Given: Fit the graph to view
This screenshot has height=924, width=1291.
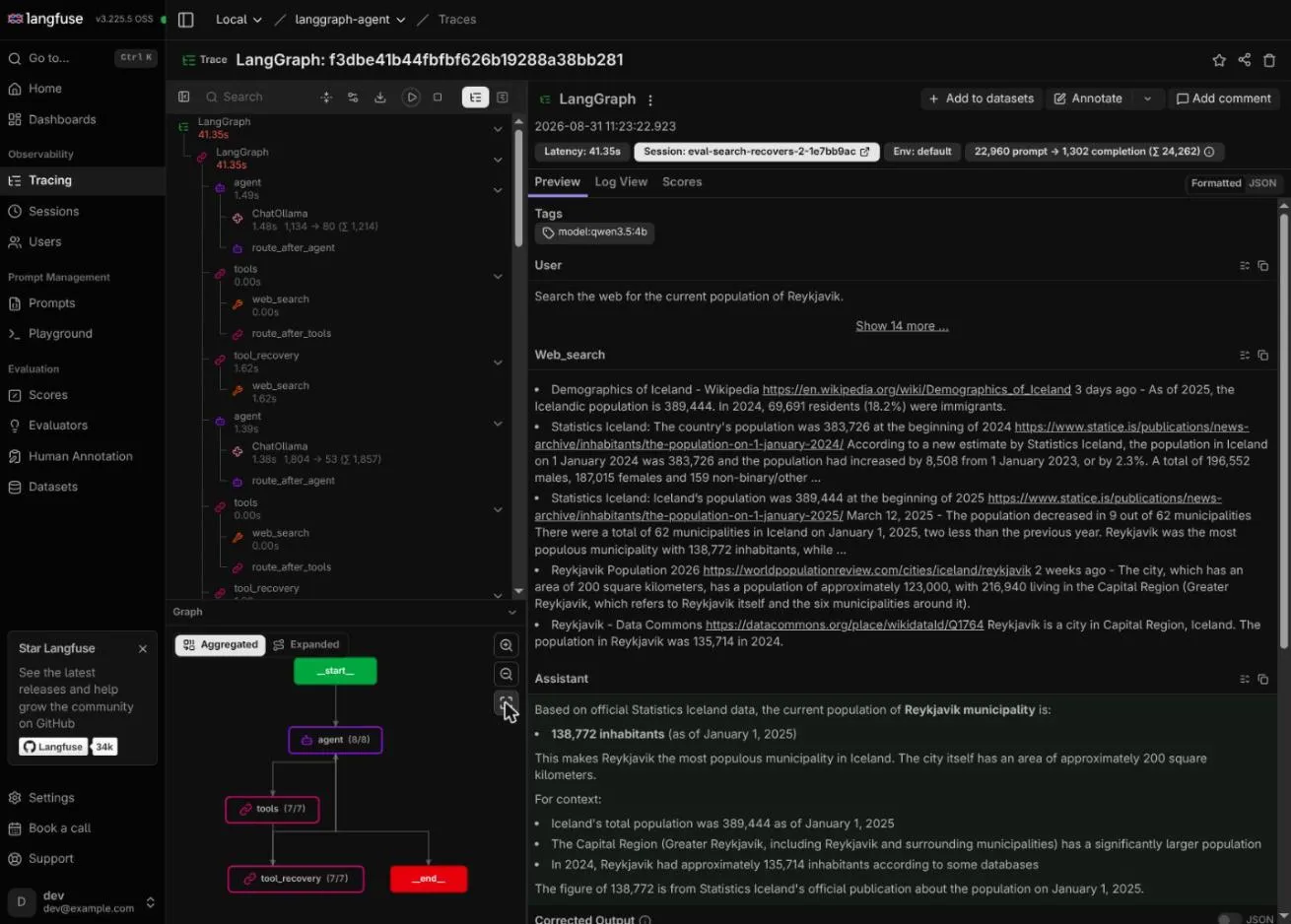Looking at the screenshot, I should 507,702.
